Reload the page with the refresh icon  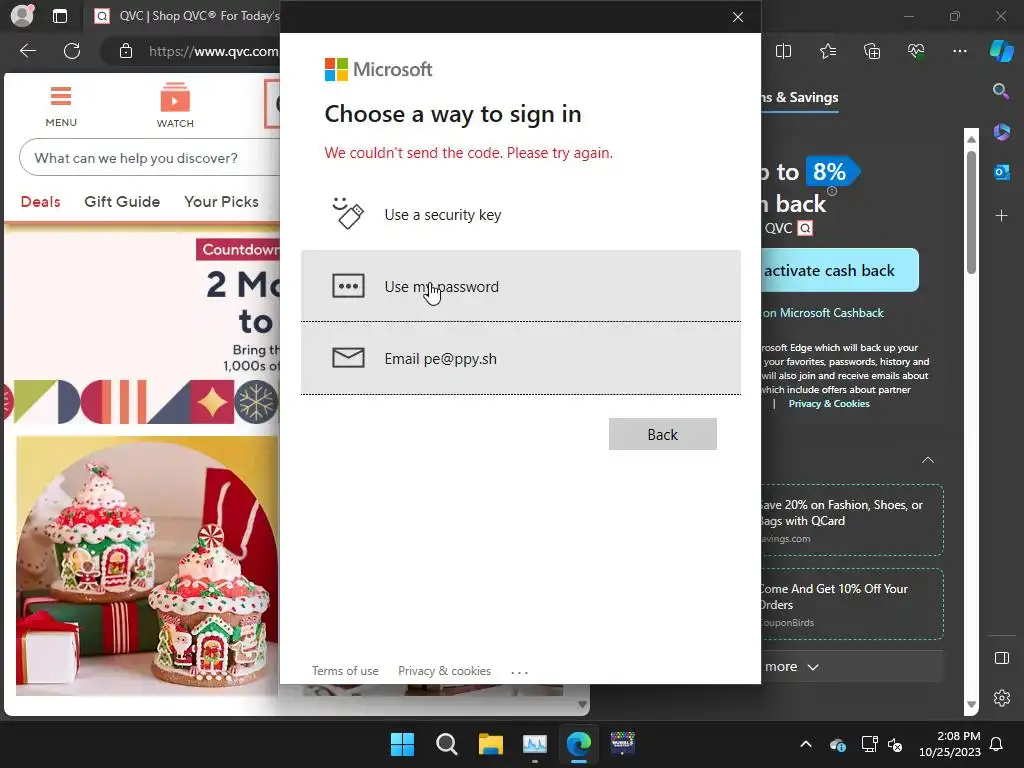[72, 51]
